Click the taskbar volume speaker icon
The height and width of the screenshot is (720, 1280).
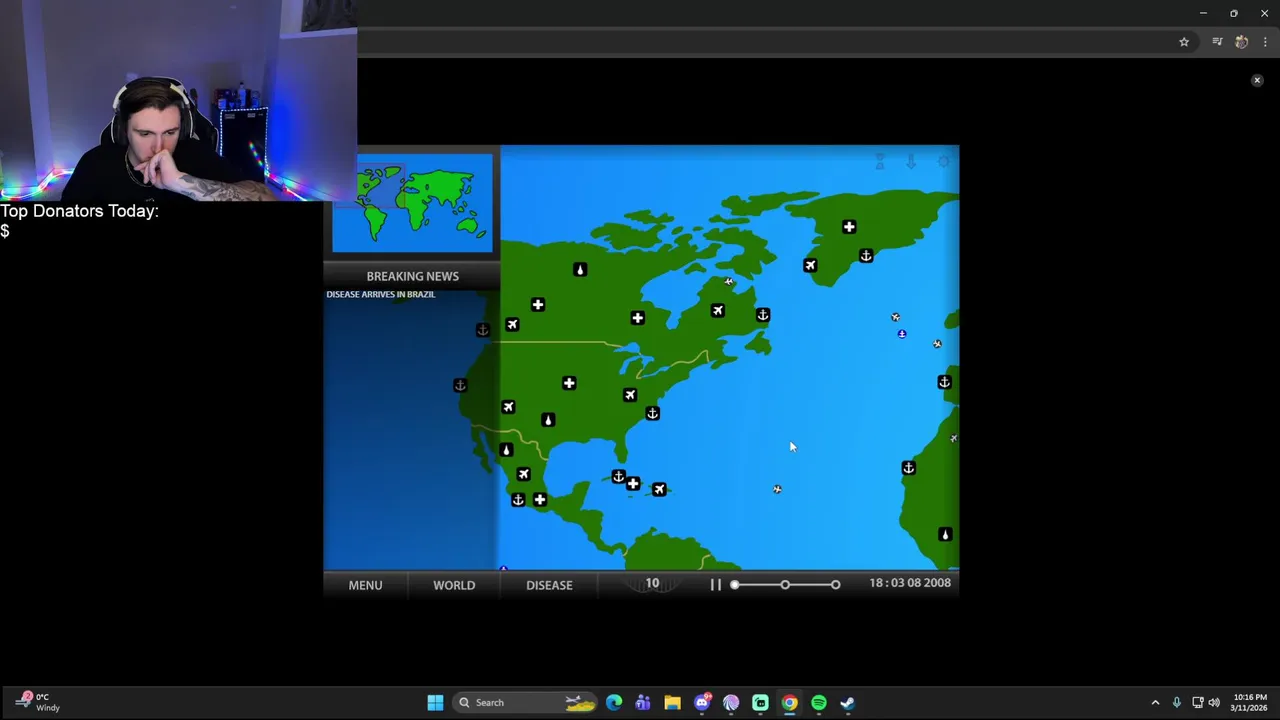(x=1214, y=703)
